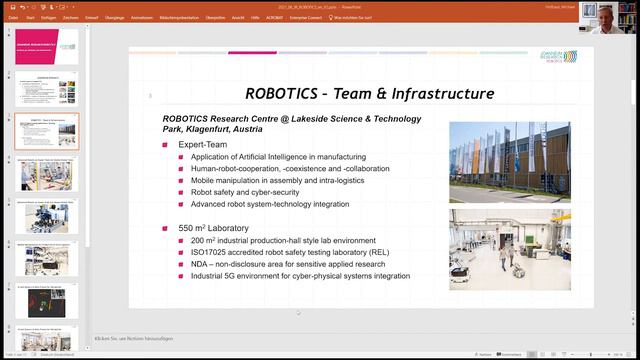The height and width of the screenshot is (360, 640).
Task: Switch to Normal view icon in status bar
Action: click(532, 355)
